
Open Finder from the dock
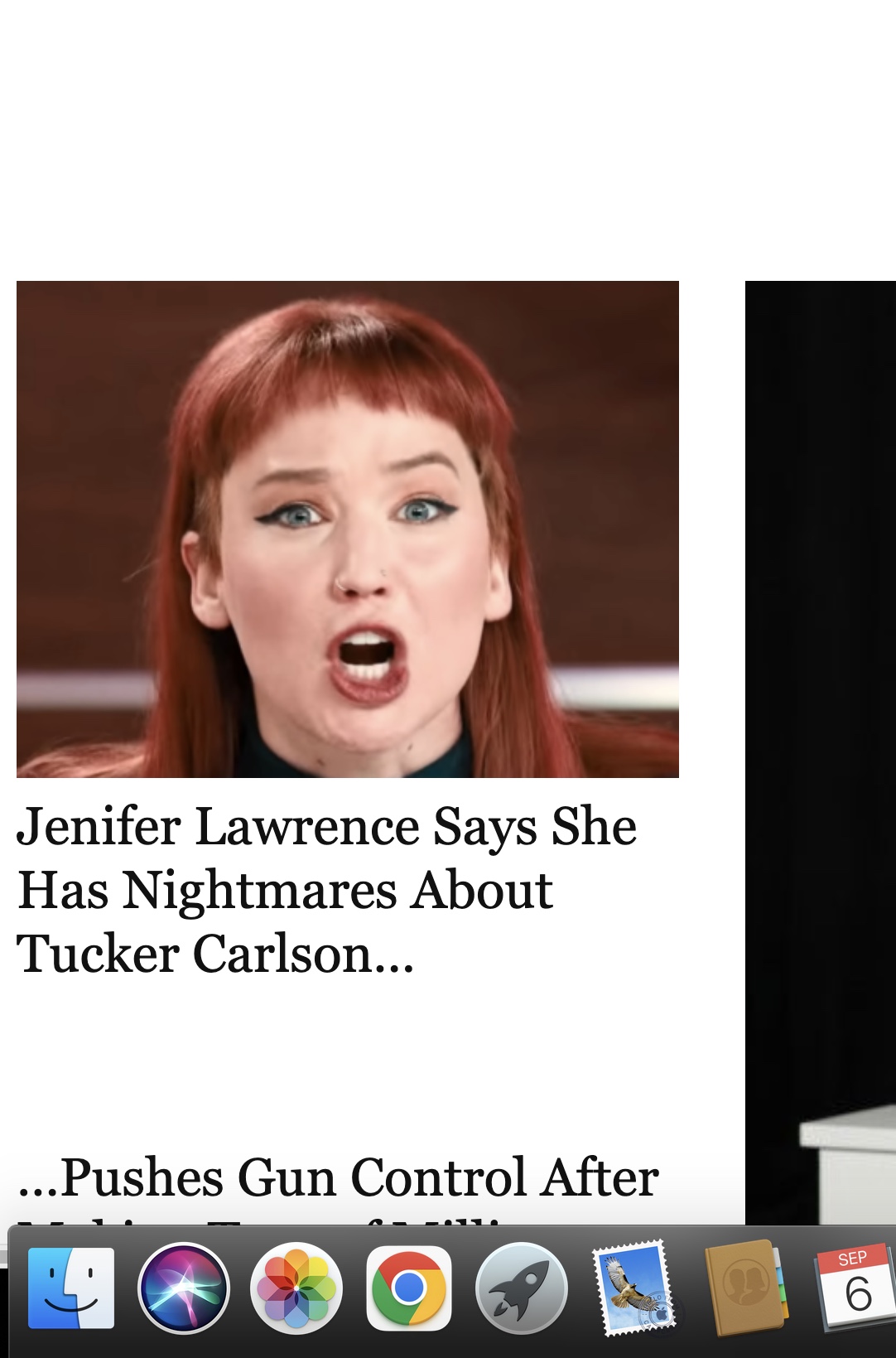tap(71, 1288)
